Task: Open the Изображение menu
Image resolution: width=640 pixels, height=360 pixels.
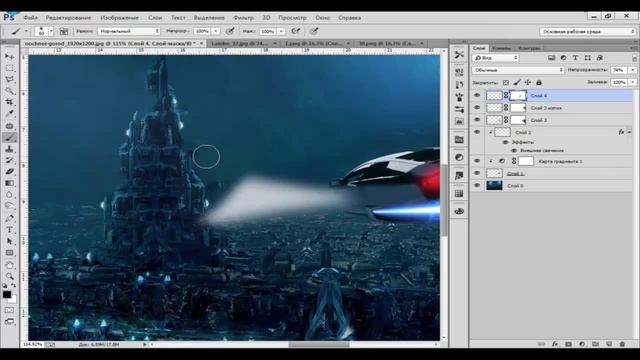Action: click(119, 18)
